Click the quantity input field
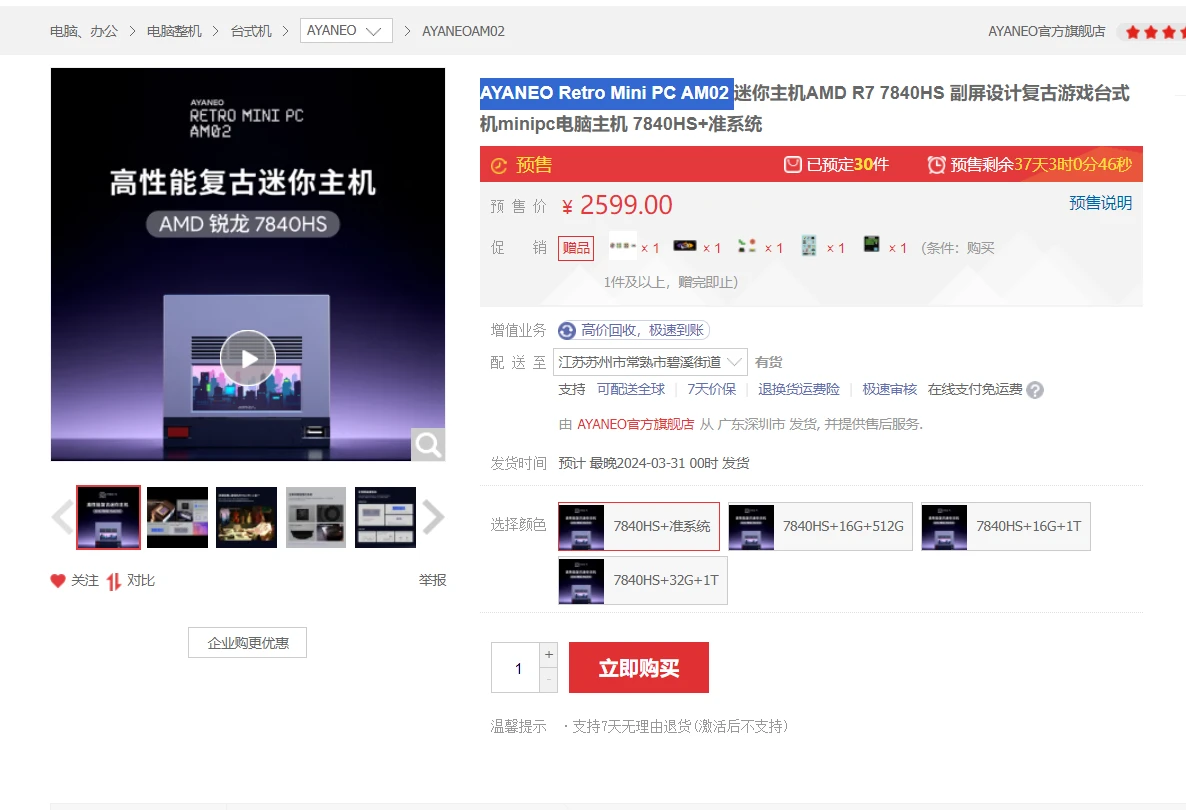The width and height of the screenshot is (1186, 810). pos(517,668)
